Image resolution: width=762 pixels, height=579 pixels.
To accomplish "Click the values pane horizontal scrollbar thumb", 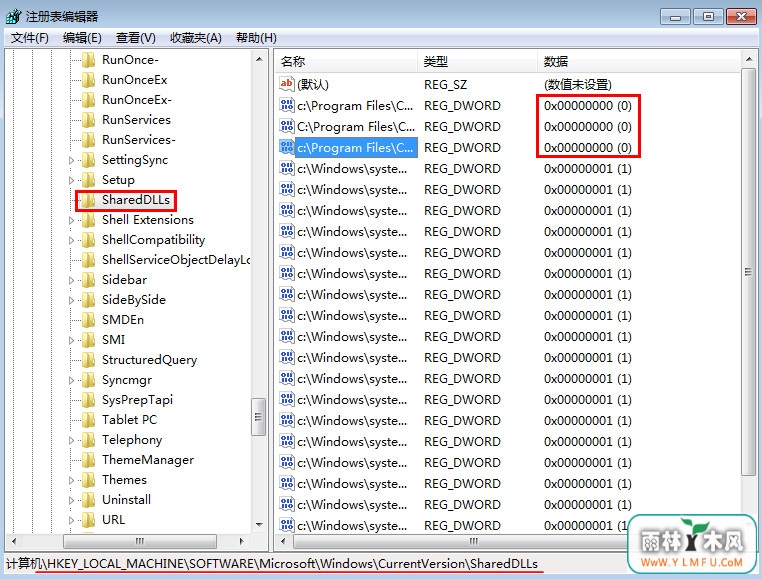I will tap(462, 541).
